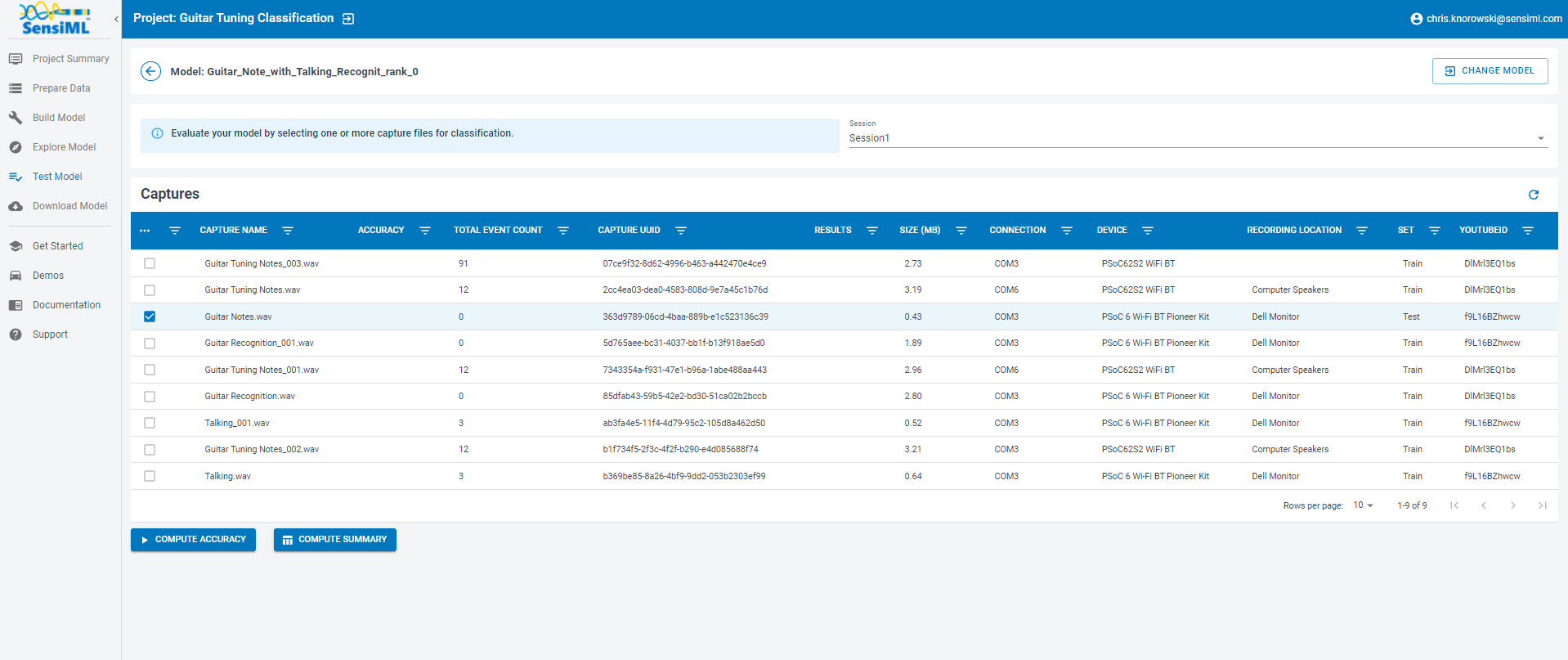Image resolution: width=1568 pixels, height=660 pixels.
Task: Open Support in the sidebar
Action: point(60,334)
